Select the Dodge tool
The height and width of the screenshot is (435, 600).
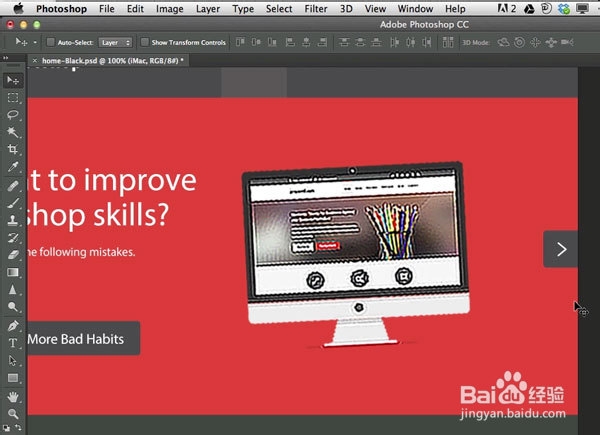point(13,307)
